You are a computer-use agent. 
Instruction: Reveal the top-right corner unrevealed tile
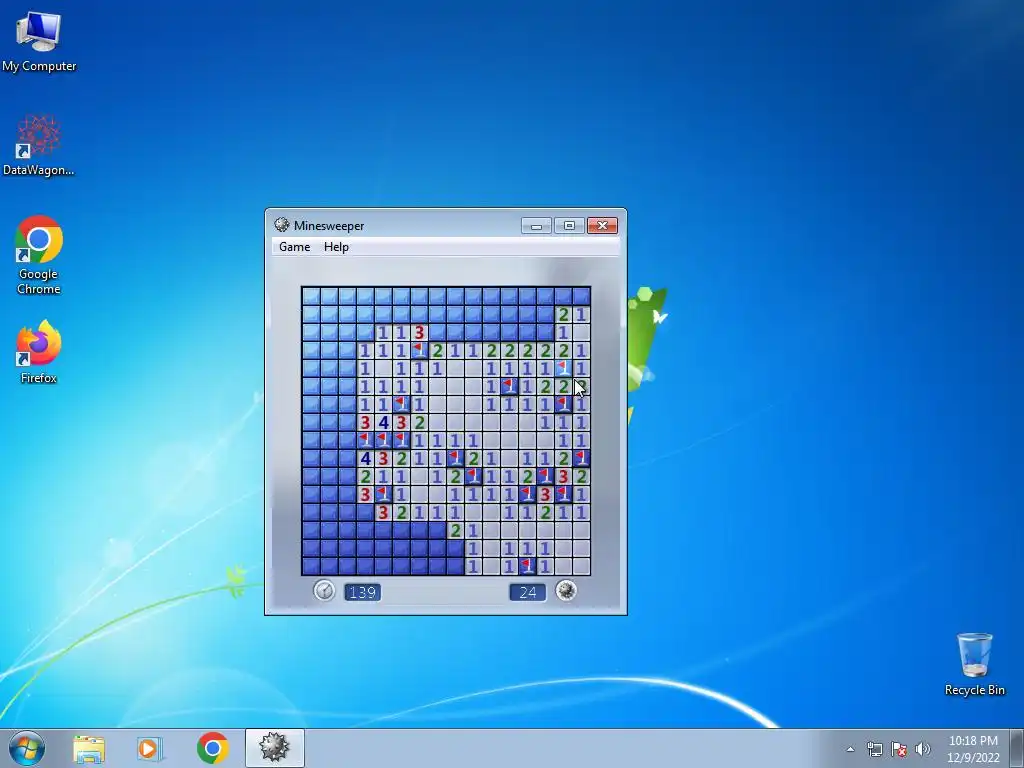581,296
